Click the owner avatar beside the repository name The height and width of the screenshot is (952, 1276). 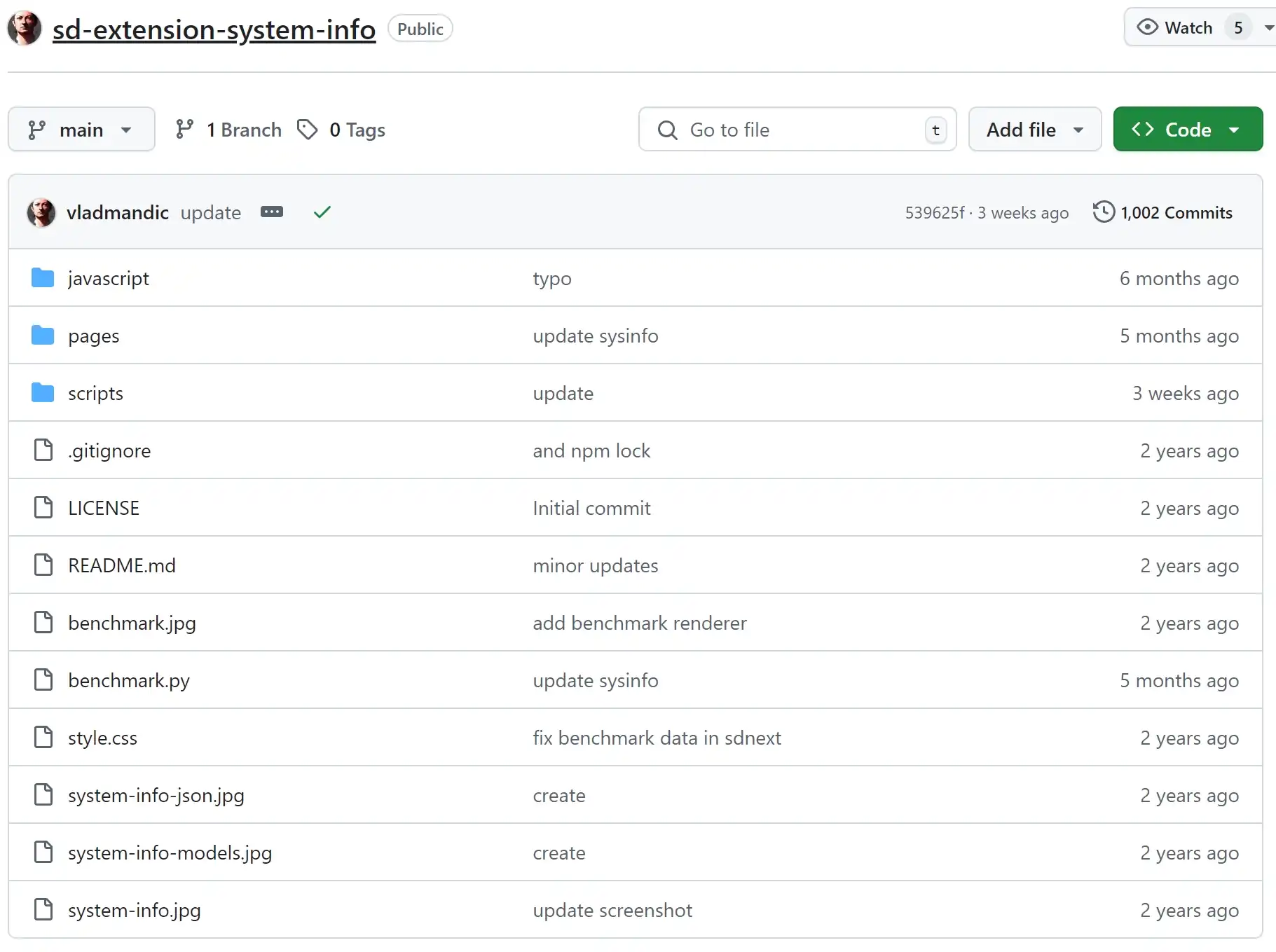[25, 29]
